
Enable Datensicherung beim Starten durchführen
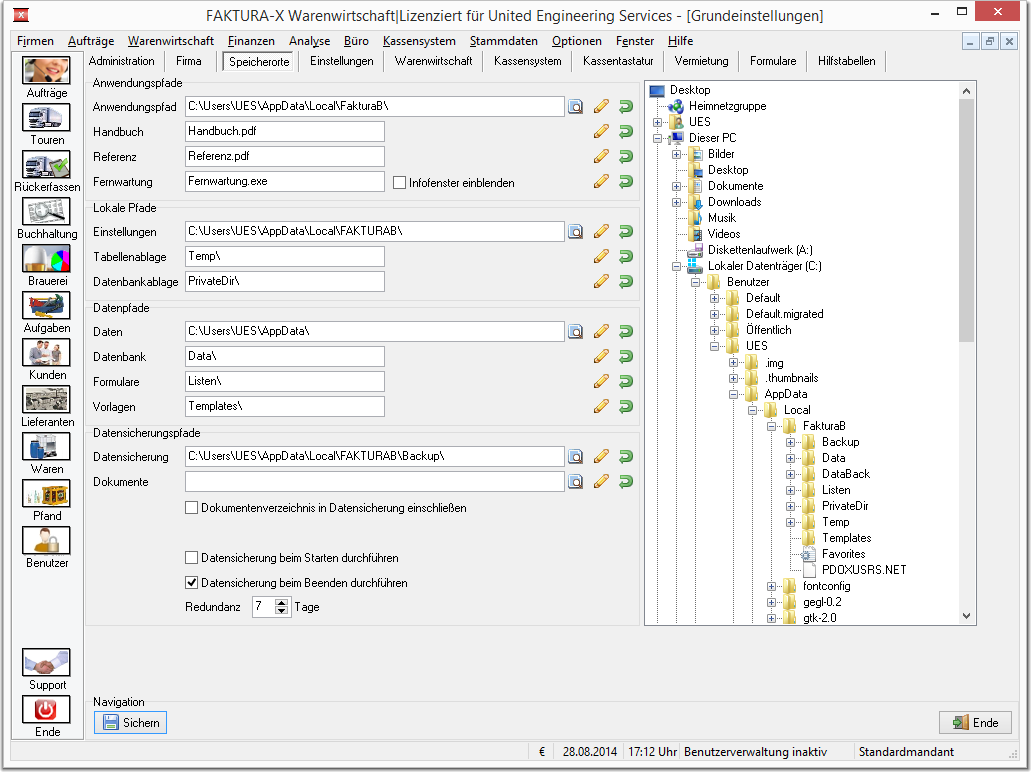click(191, 558)
